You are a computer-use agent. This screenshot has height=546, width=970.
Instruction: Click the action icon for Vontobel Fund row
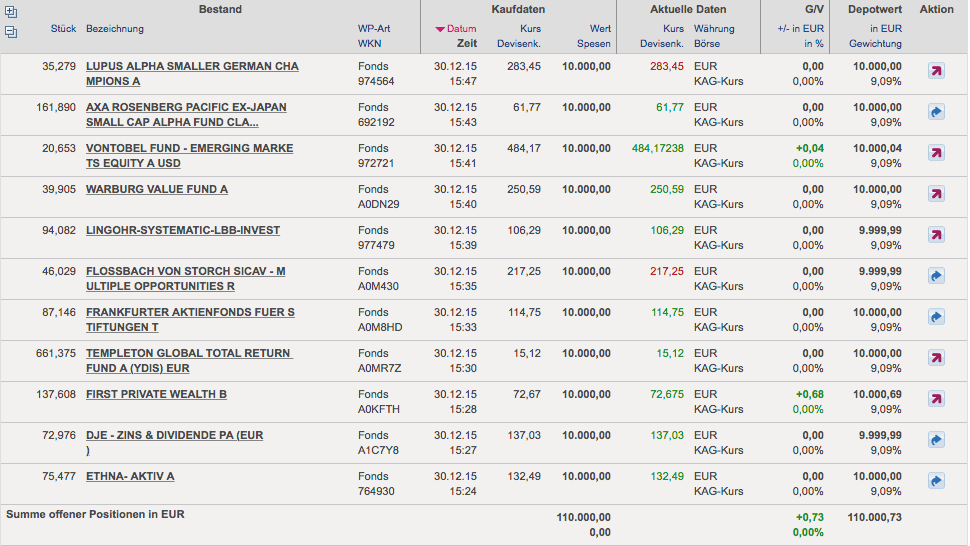(x=936, y=153)
